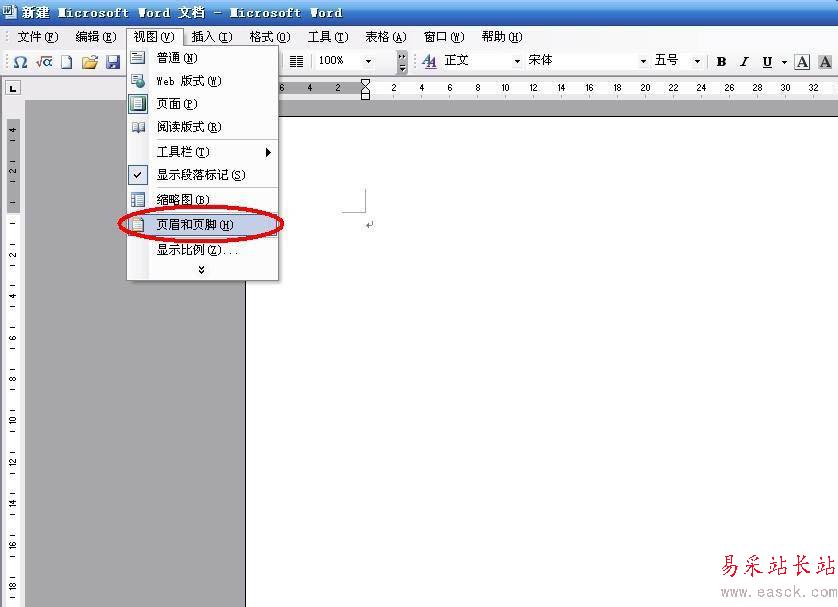Open the font 宋体 dropdown arrow
Viewport: 838px width, 607px height.
pyautogui.click(x=643, y=61)
